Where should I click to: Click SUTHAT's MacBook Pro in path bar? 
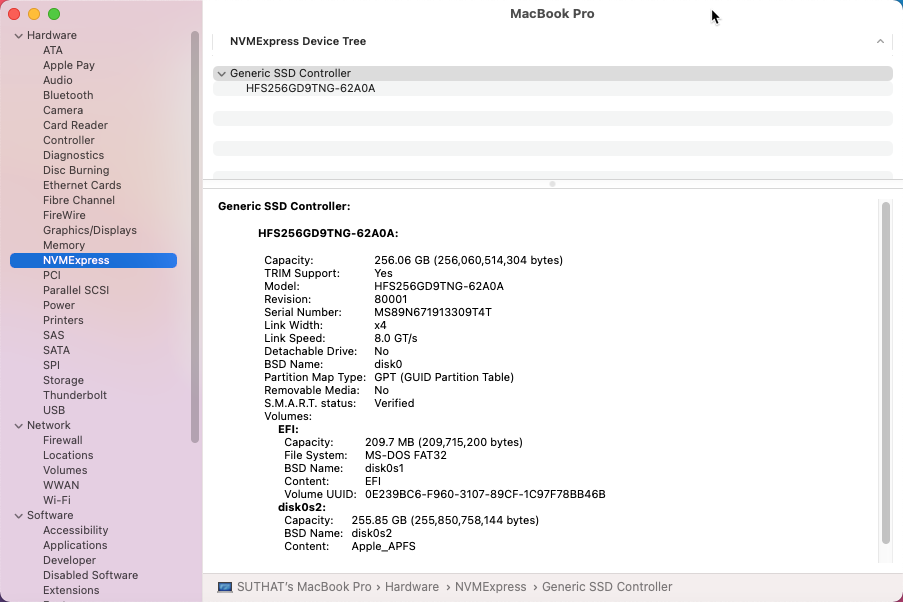coord(304,587)
